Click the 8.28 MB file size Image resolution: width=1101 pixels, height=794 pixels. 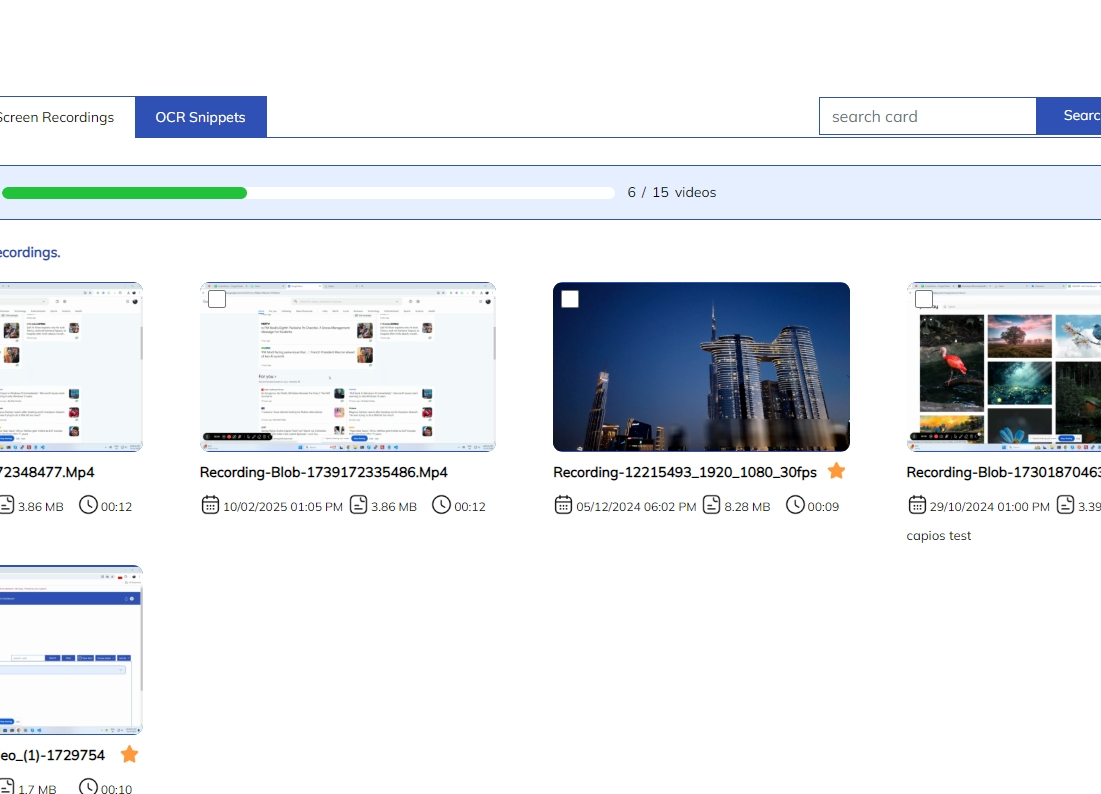tap(747, 507)
